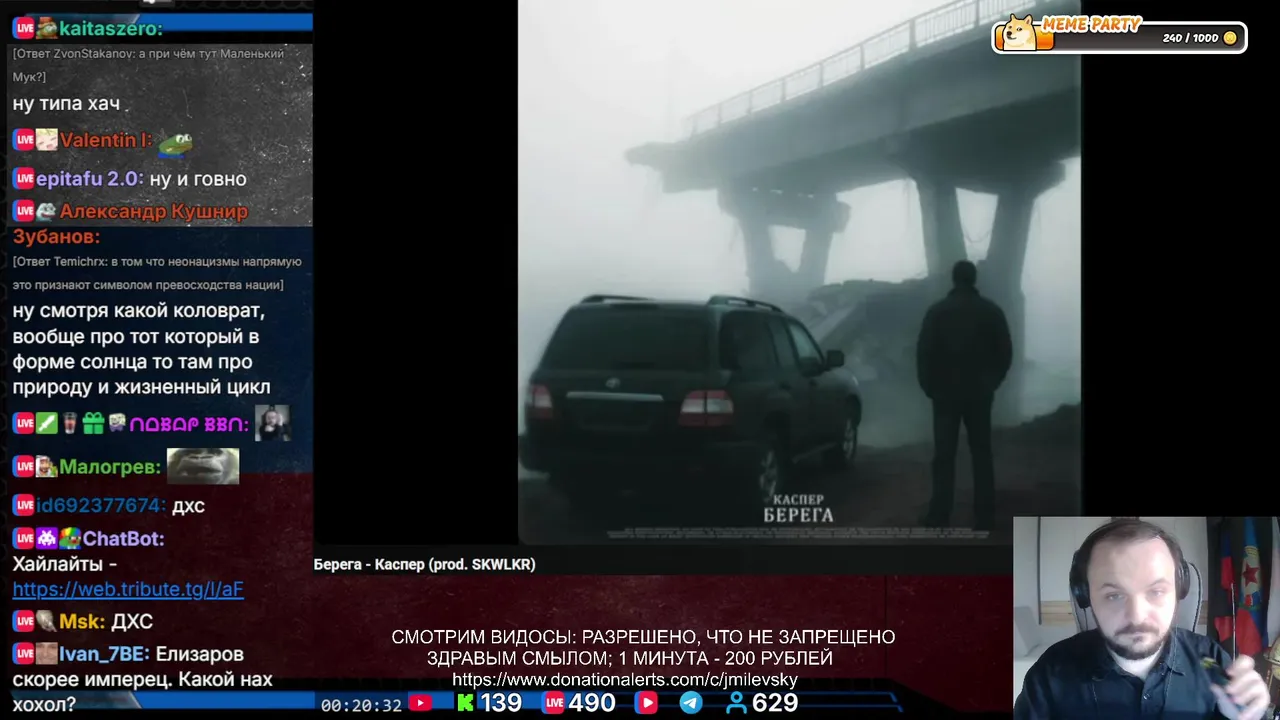This screenshot has width=1280, height=720.
Task: Open the web.tribute.tg highlights link
Action: (x=128, y=589)
